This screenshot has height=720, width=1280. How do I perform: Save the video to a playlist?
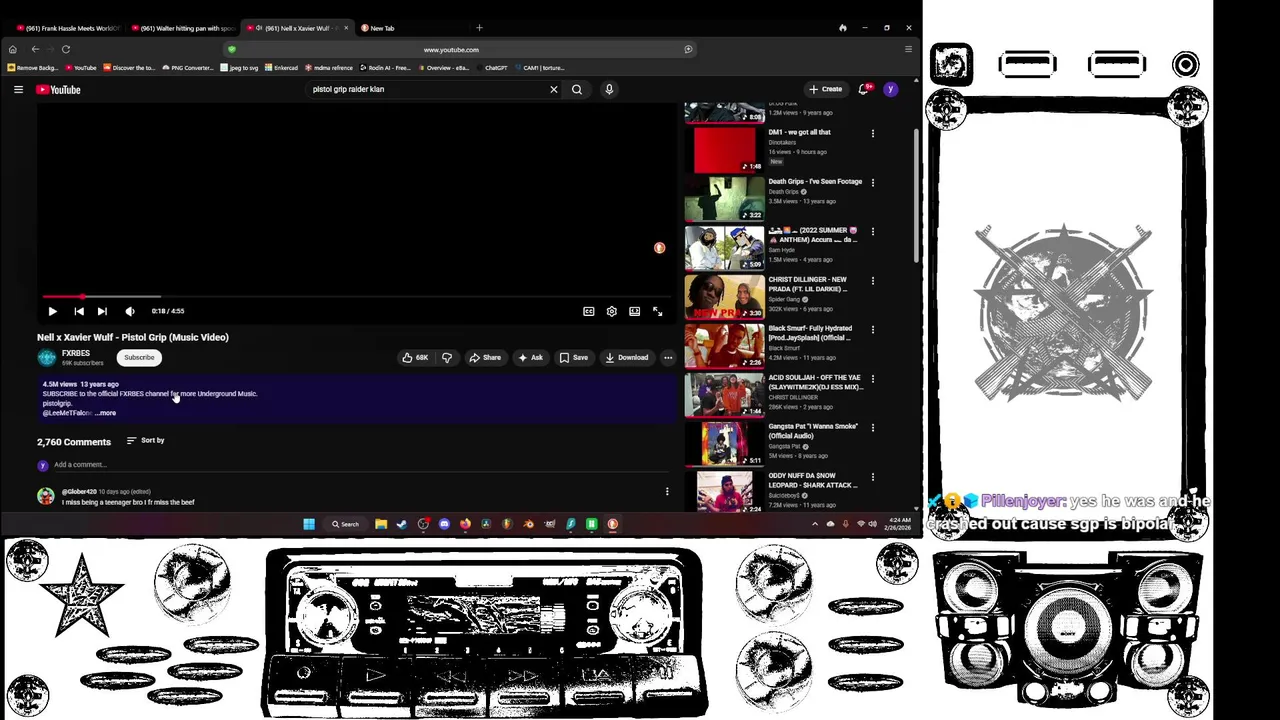click(x=573, y=357)
